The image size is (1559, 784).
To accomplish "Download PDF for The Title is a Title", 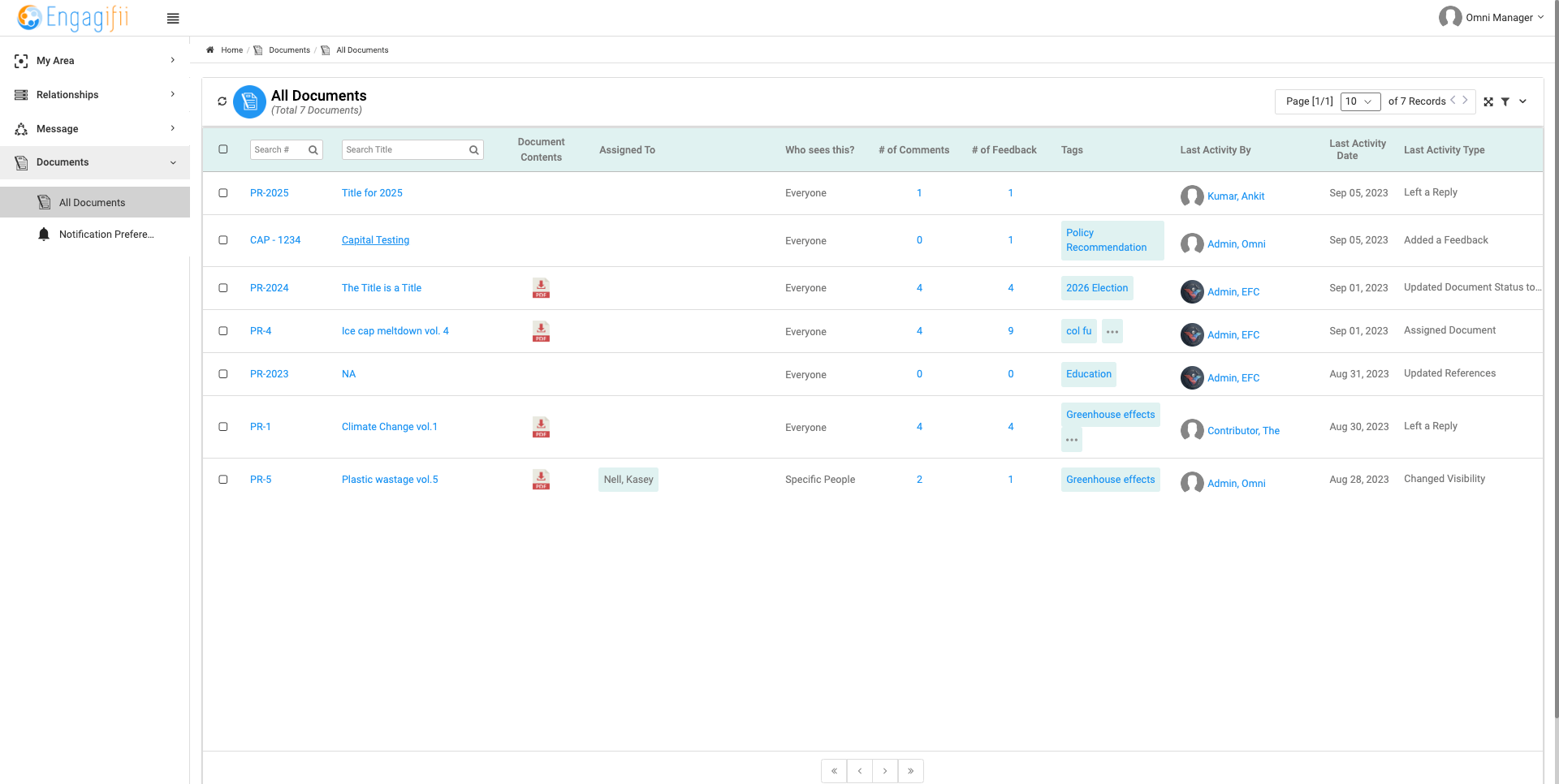I will pyautogui.click(x=541, y=288).
